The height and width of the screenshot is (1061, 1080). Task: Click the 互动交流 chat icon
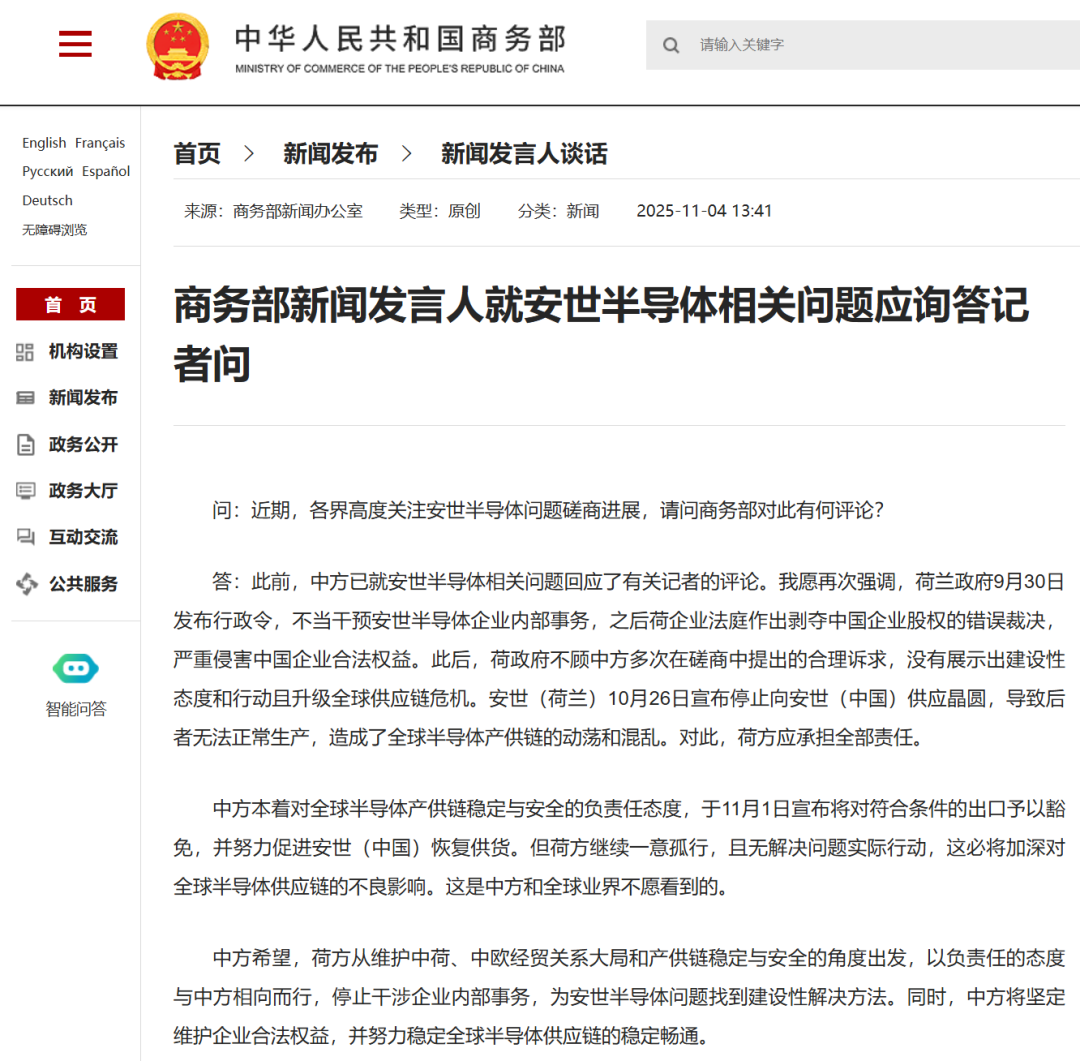click(25, 537)
